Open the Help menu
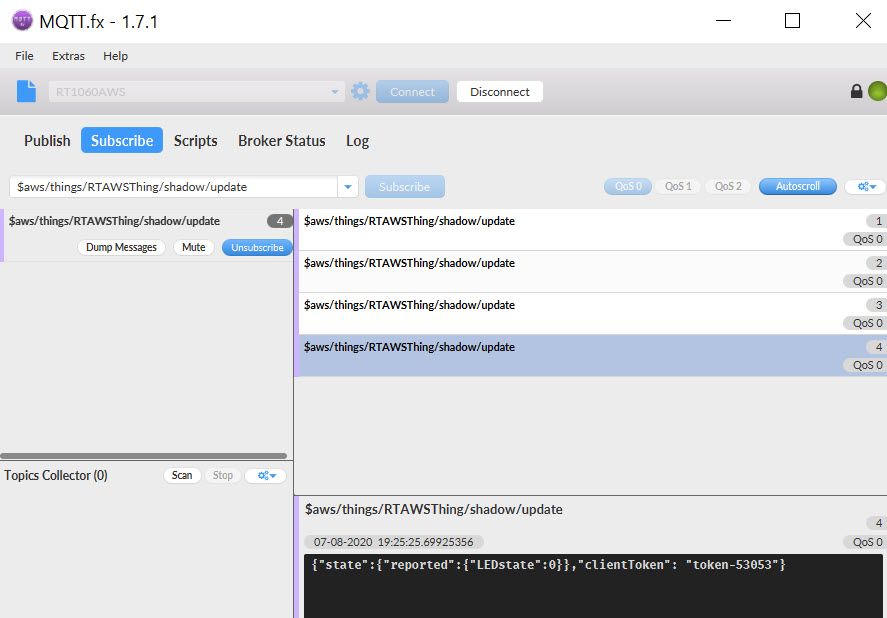 (115, 56)
